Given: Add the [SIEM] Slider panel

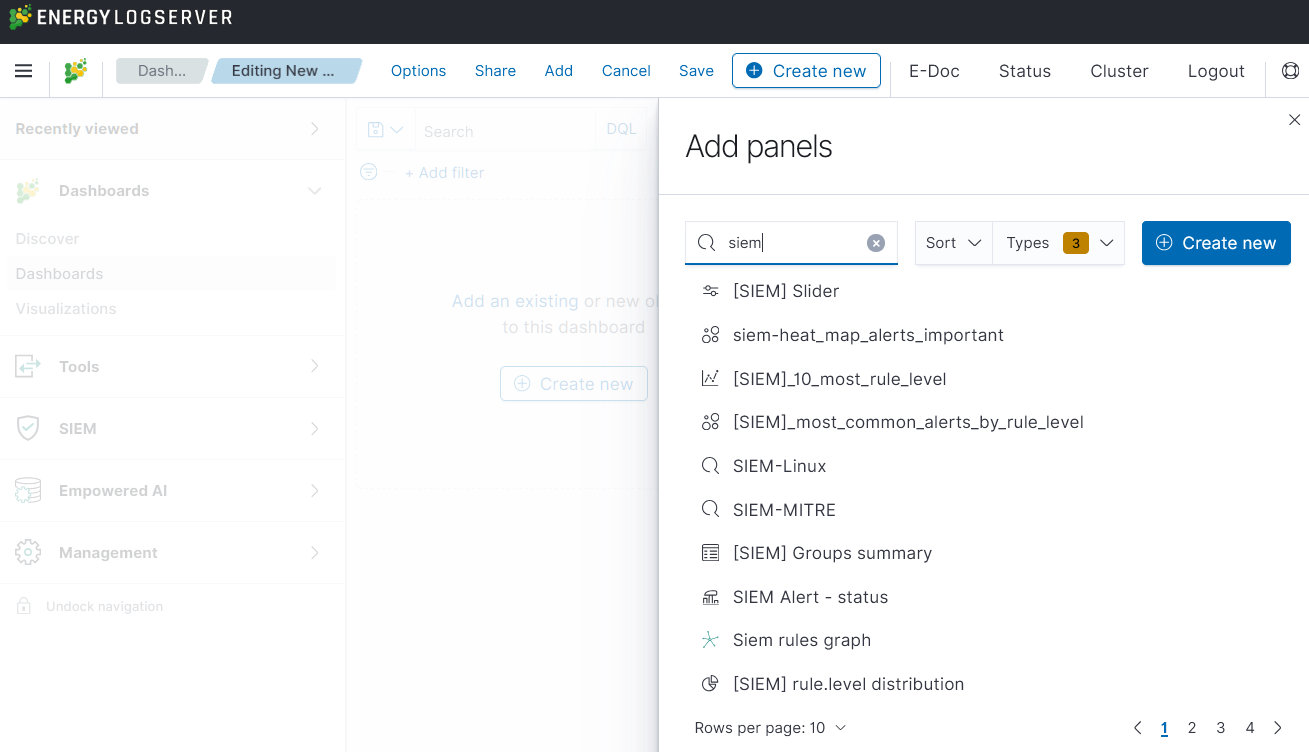Looking at the screenshot, I should [785, 291].
